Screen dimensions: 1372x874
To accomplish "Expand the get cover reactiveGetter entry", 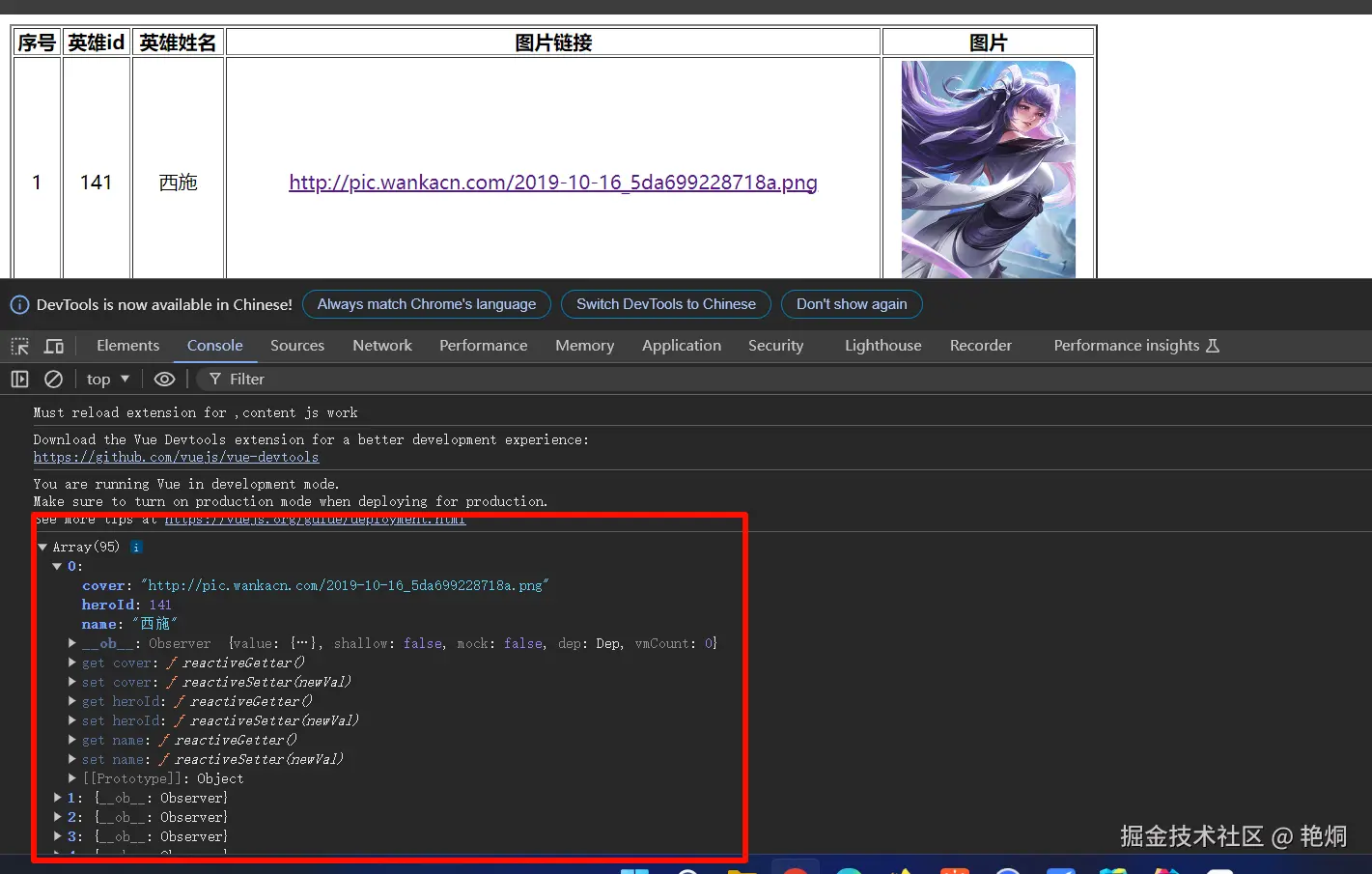I will pos(72,663).
